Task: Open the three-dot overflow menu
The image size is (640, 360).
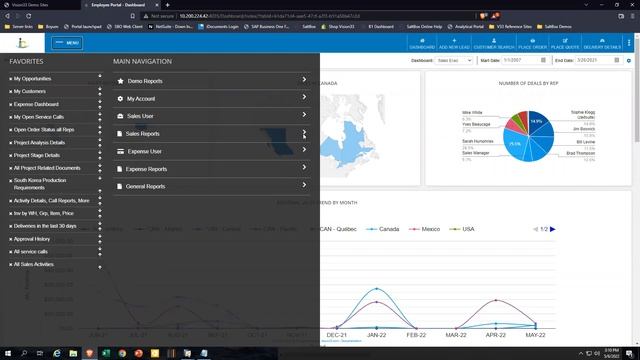Action: tap(629, 42)
